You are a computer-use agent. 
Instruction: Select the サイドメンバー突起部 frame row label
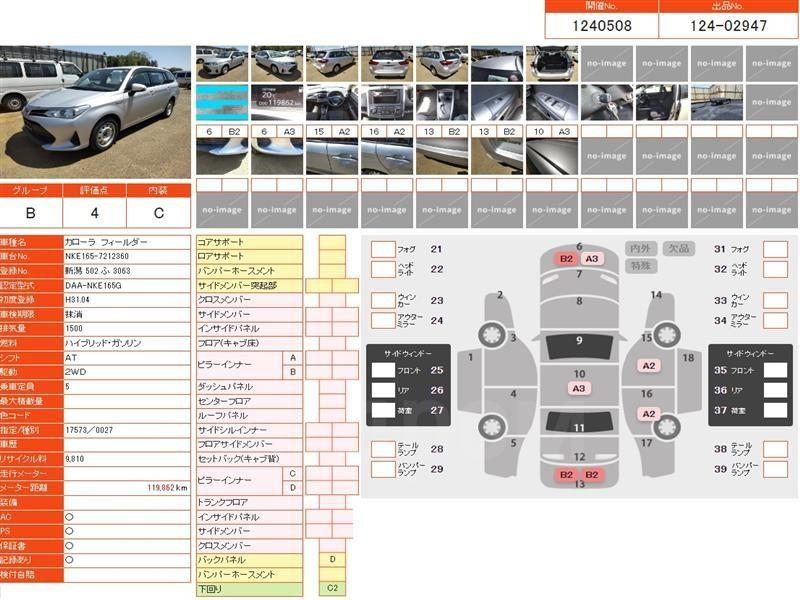point(249,285)
